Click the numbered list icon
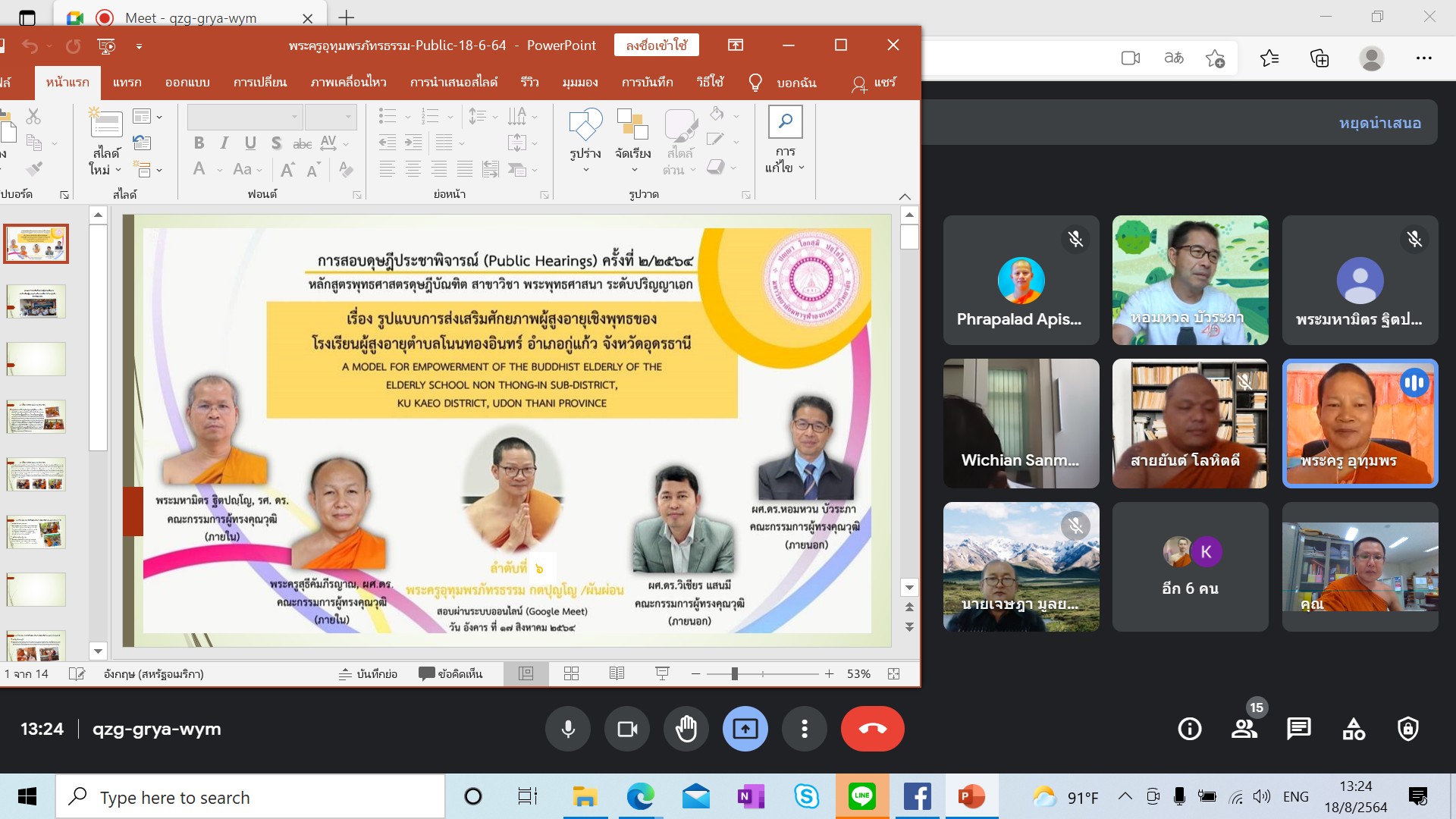The height and width of the screenshot is (819, 1456). (430, 116)
